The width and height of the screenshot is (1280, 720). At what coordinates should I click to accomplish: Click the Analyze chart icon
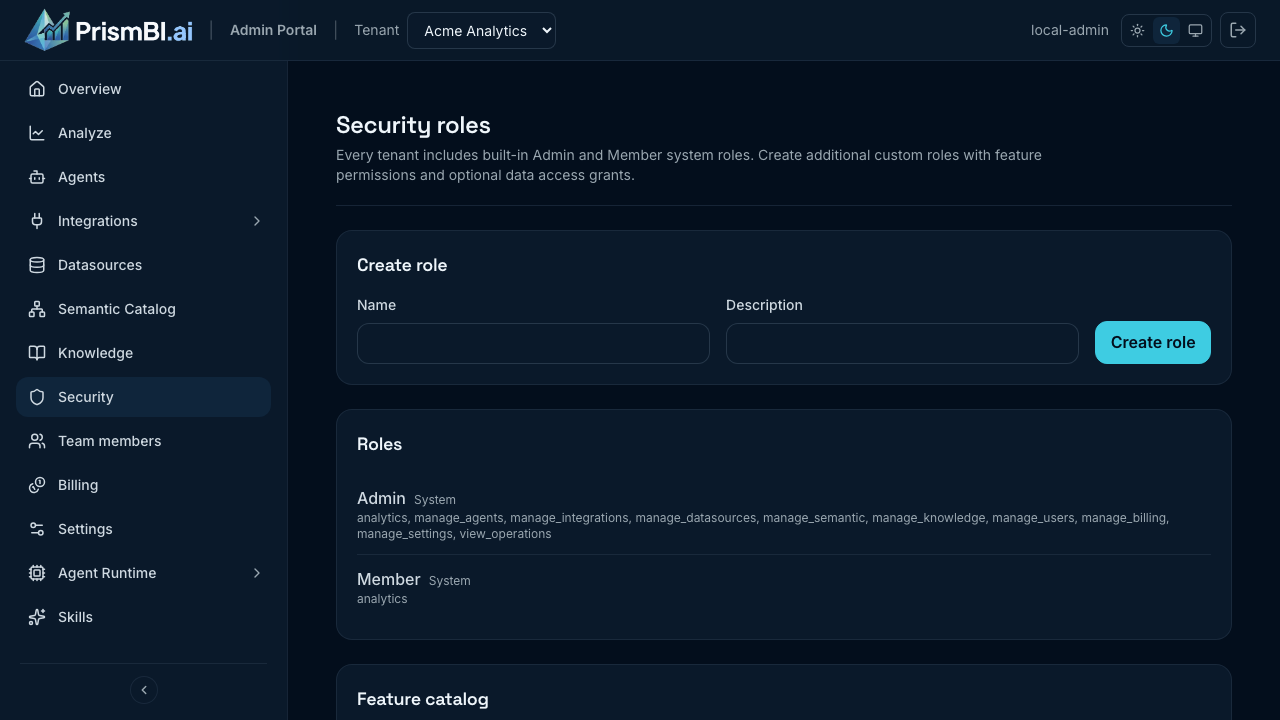tap(37, 133)
